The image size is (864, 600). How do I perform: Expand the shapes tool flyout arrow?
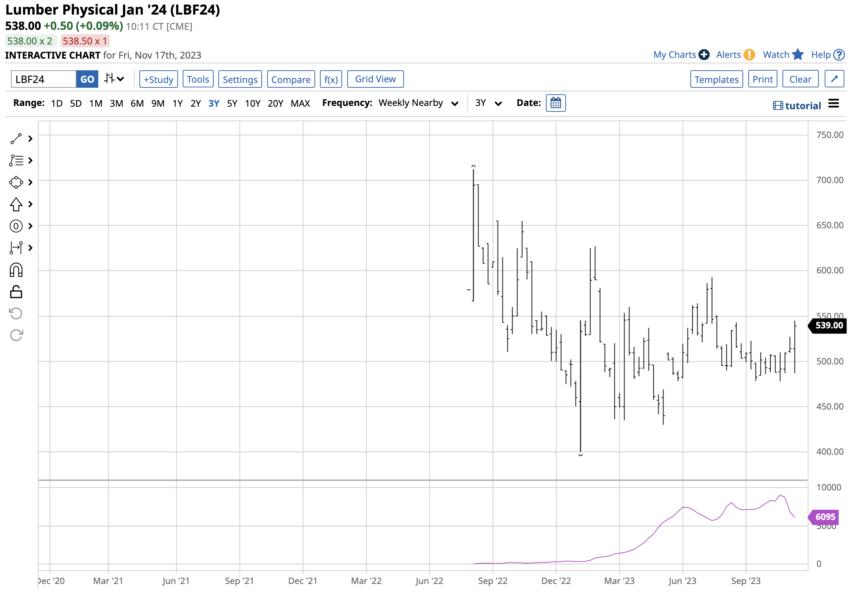tap(28, 182)
